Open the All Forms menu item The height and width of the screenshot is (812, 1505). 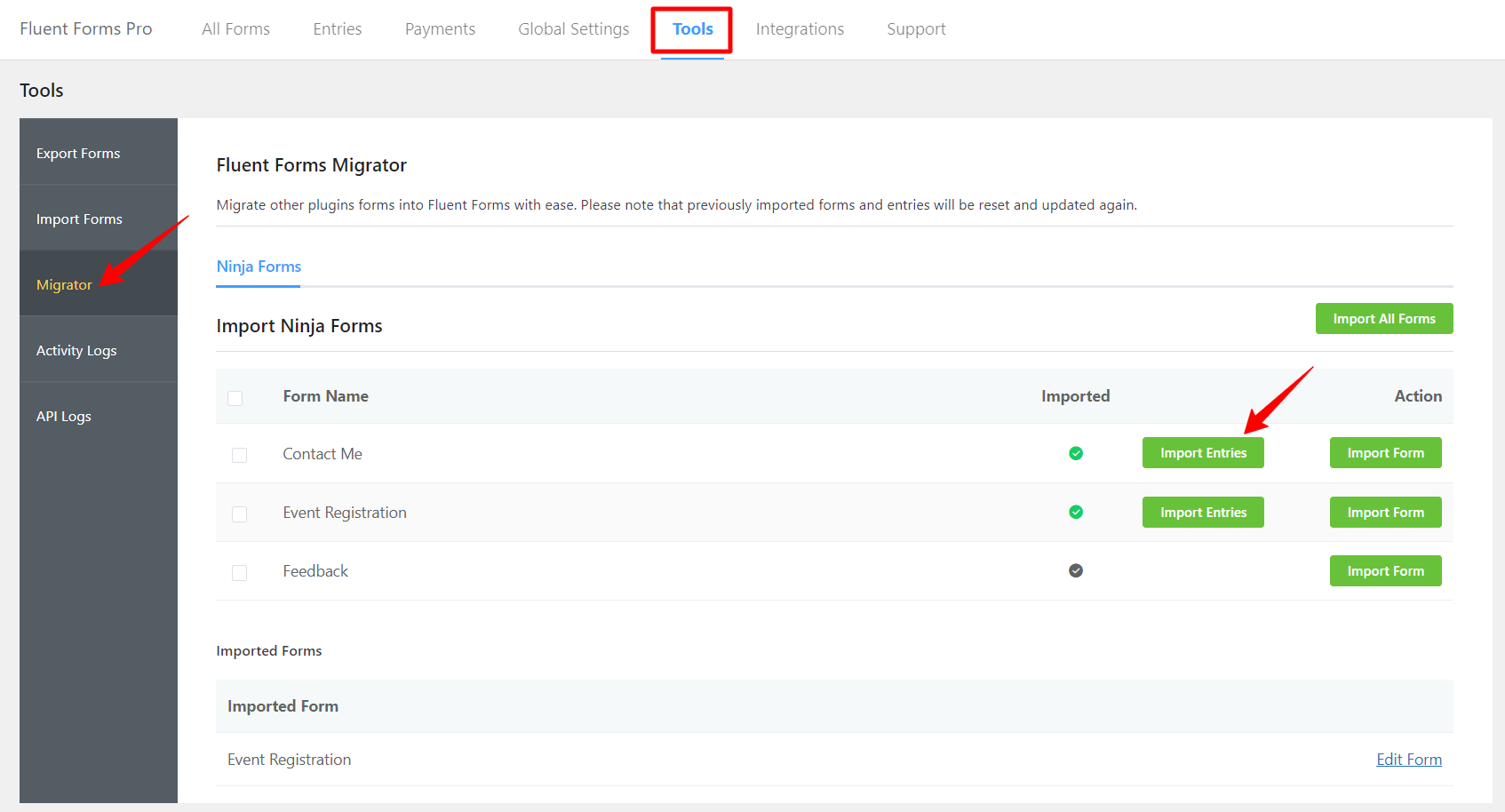(x=235, y=29)
